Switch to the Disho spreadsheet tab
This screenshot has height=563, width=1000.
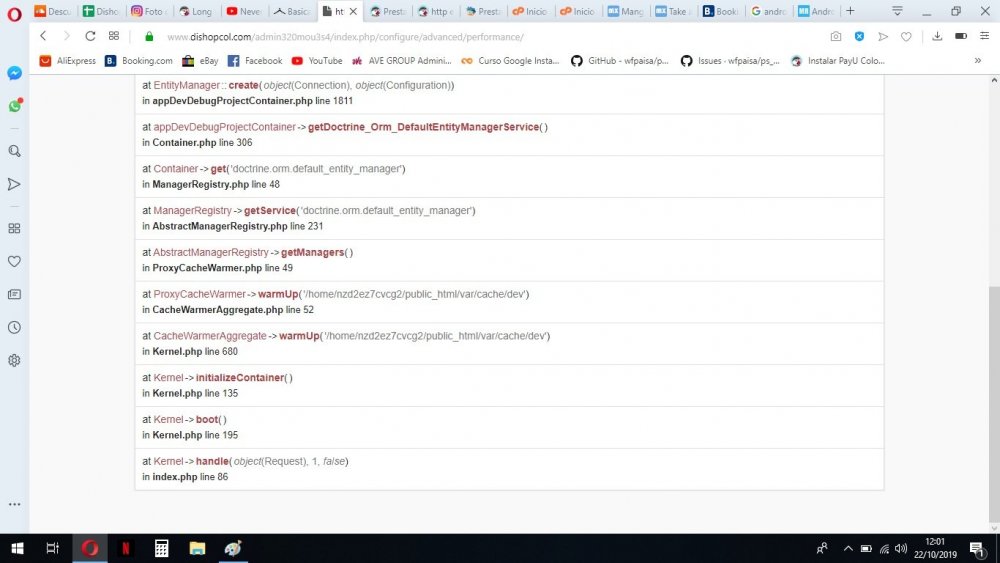(x=101, y=11)
